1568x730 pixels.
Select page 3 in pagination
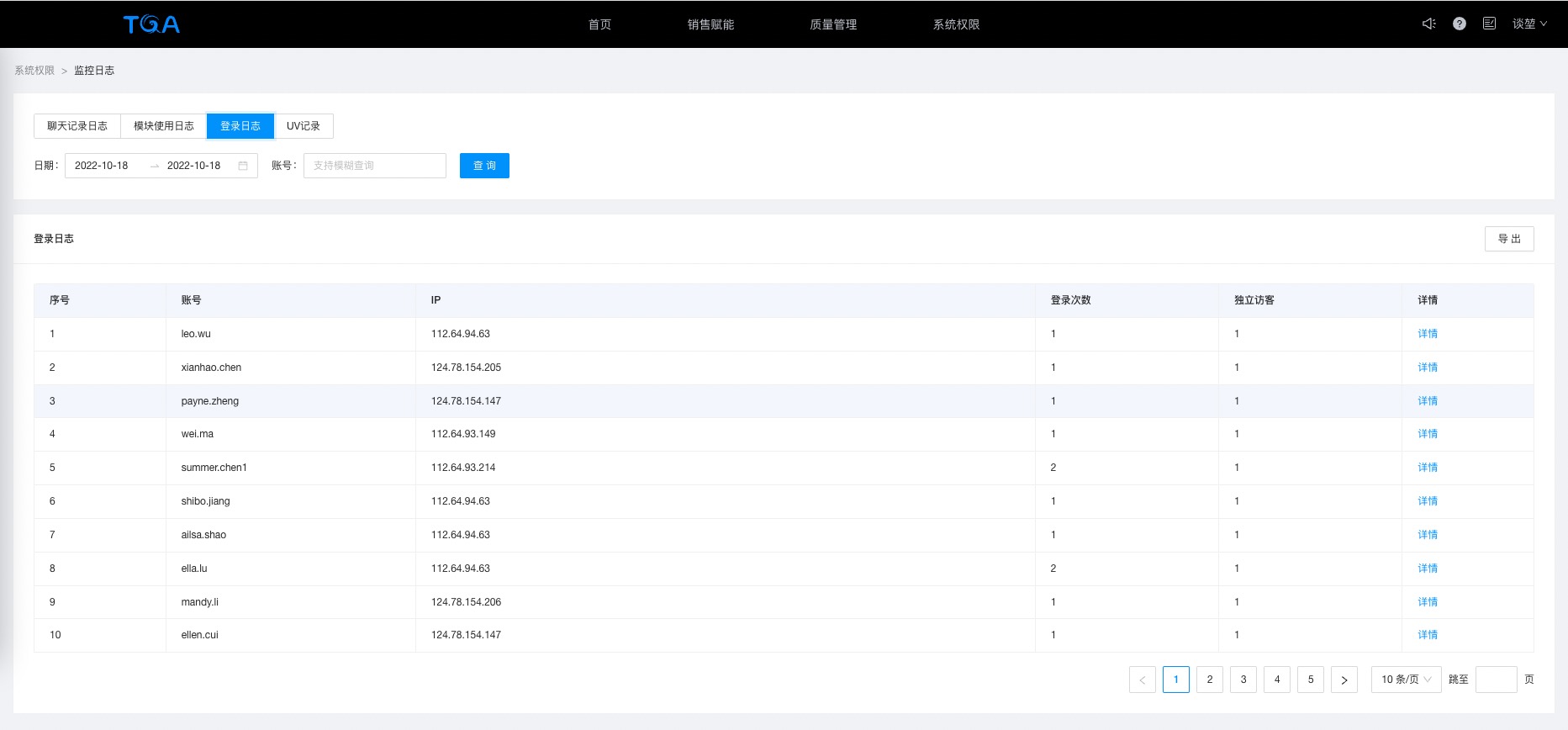[1243, 680]
